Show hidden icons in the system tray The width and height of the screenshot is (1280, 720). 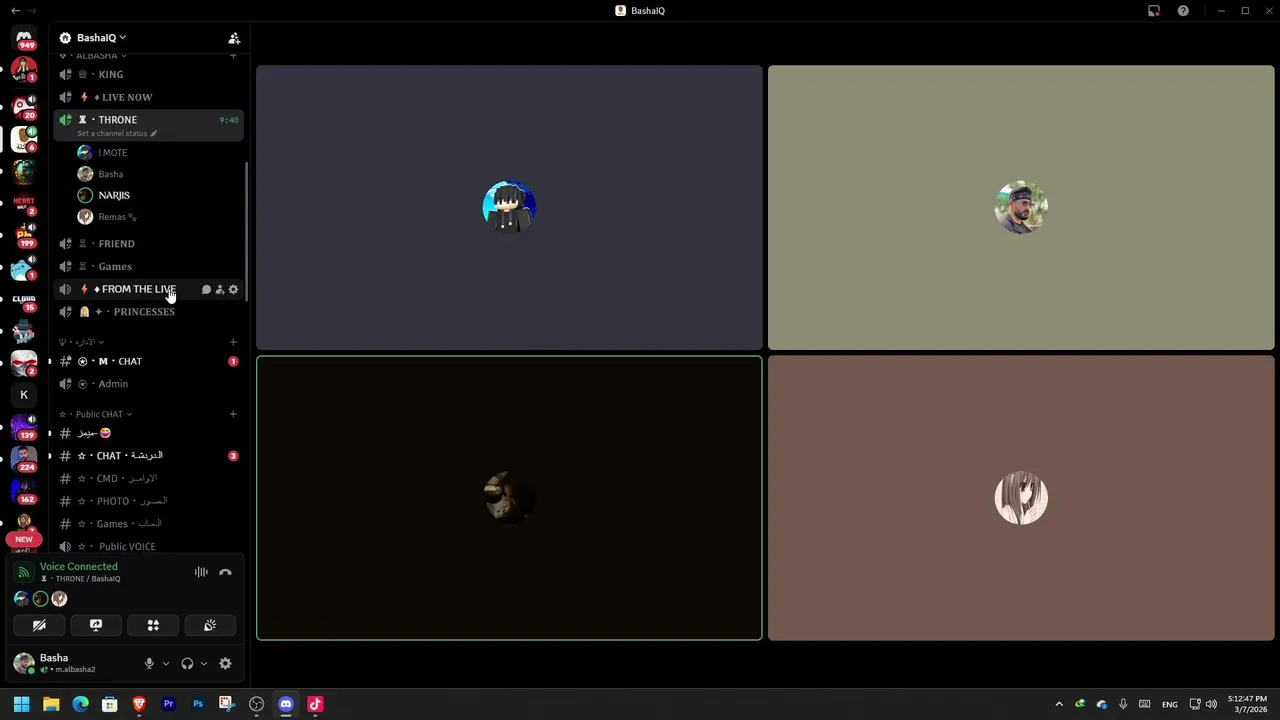coord(1059,704)
